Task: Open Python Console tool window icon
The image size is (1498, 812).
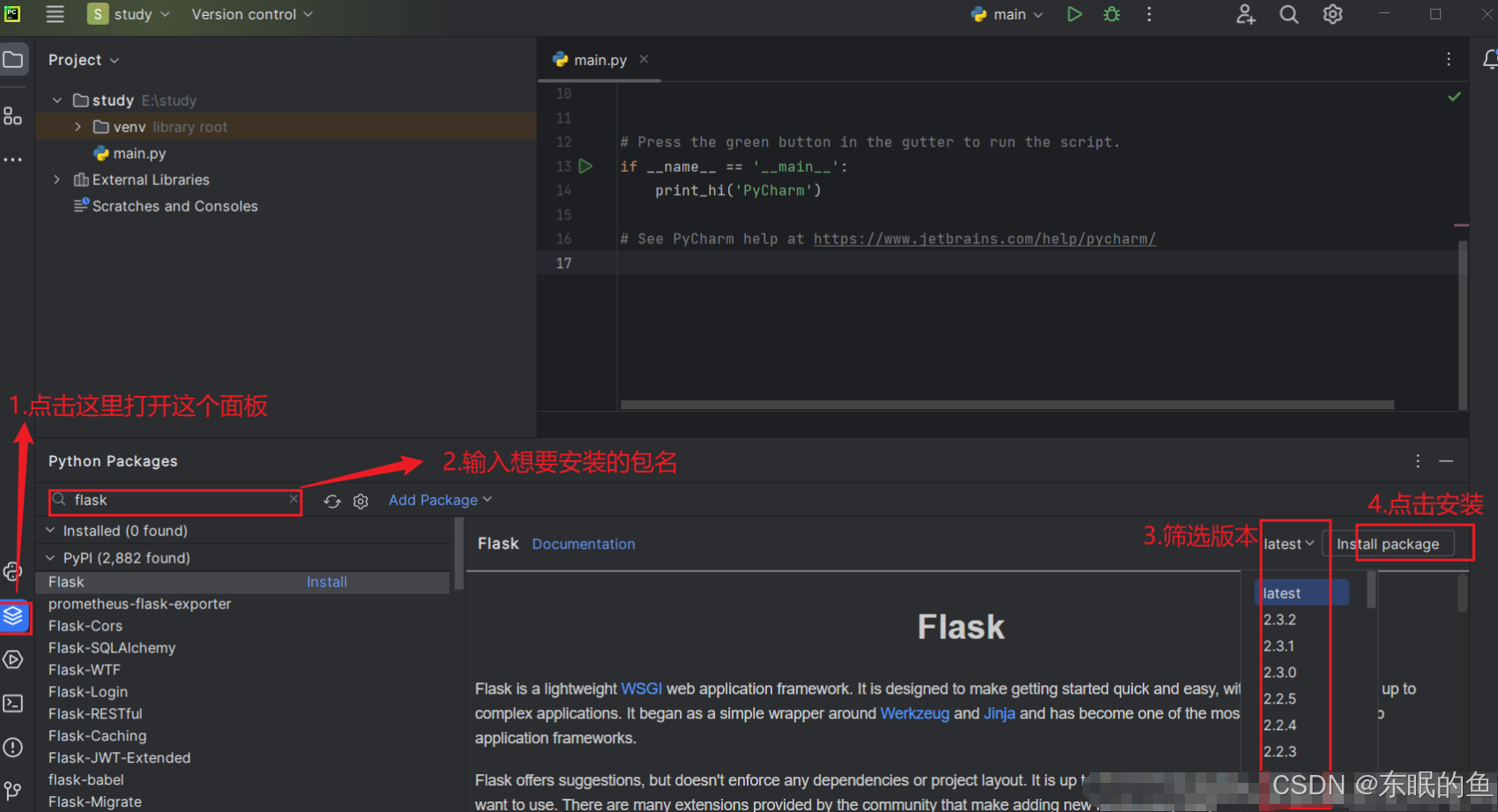Action: click(x=12, y=571)
